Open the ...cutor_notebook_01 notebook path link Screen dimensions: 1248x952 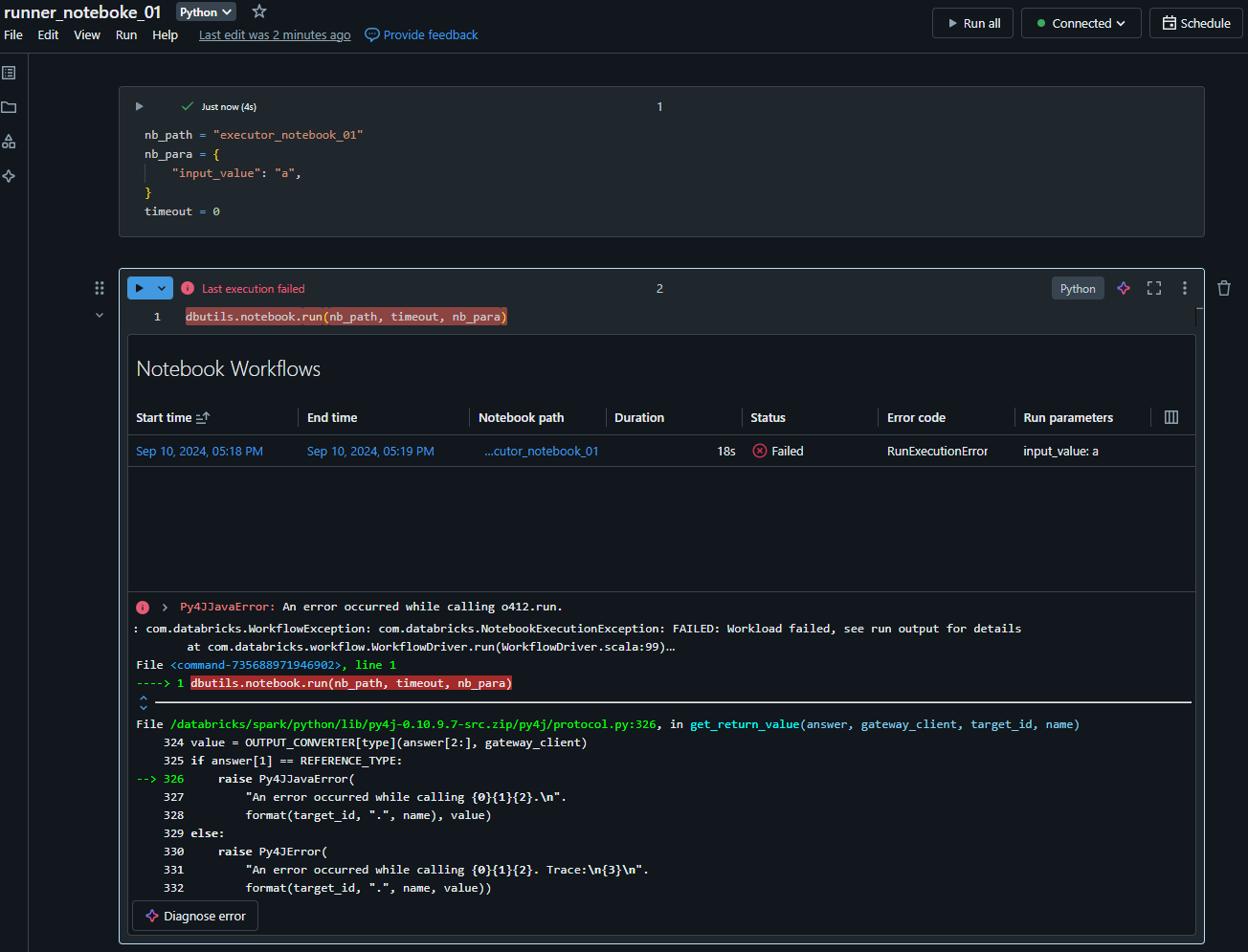(x=542, y=450)
